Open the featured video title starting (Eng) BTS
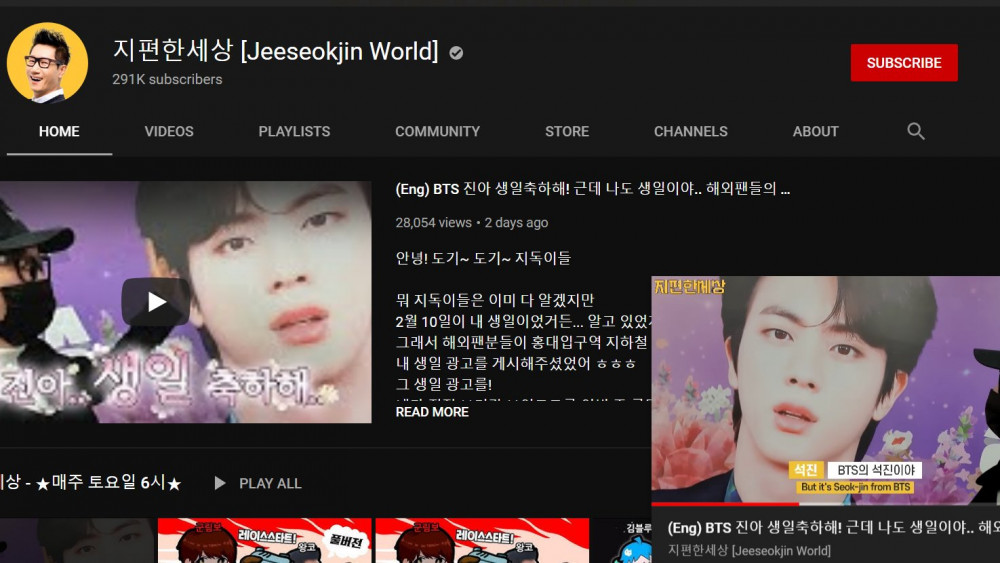 592,189
